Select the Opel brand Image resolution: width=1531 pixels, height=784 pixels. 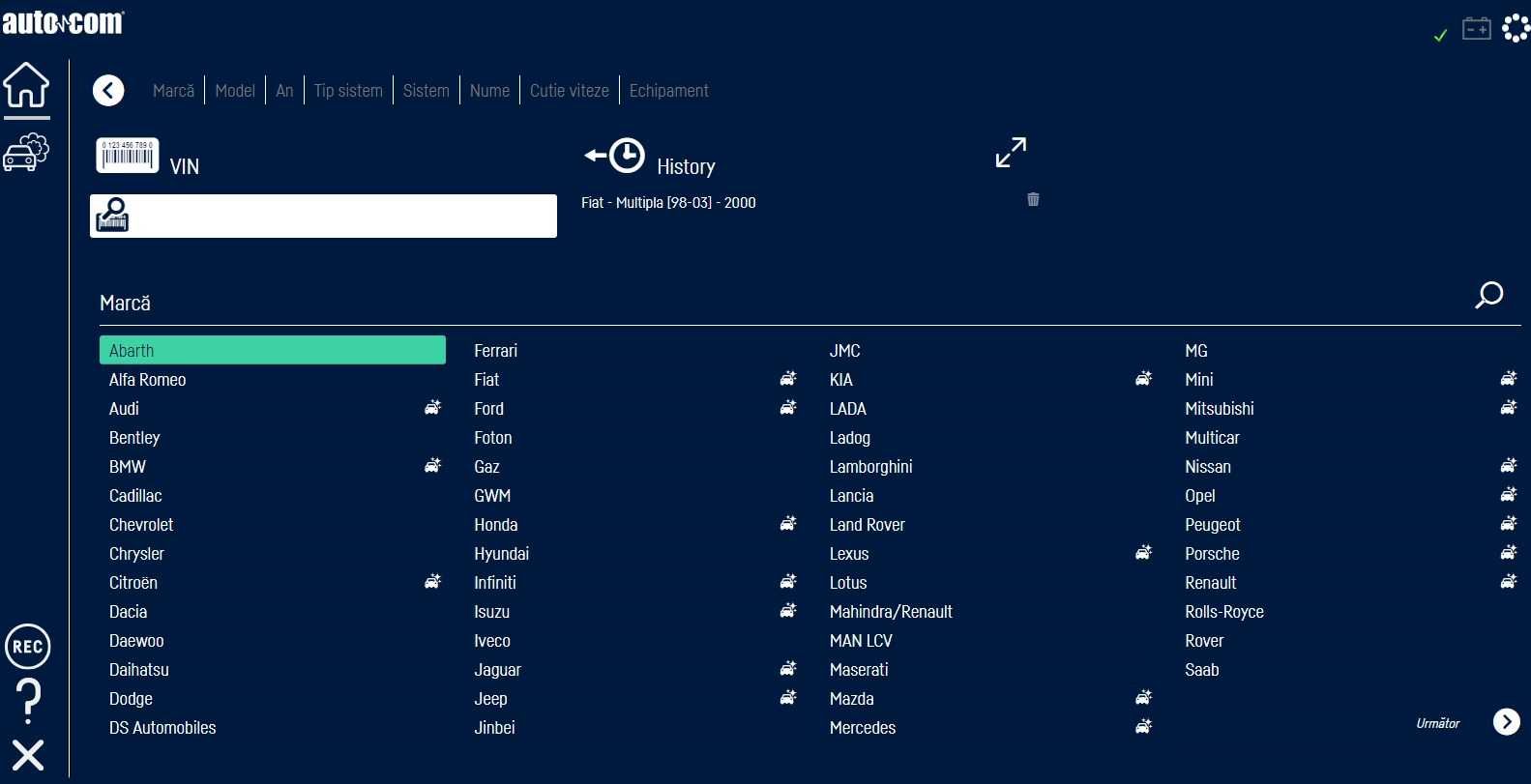coord(1200,496)
